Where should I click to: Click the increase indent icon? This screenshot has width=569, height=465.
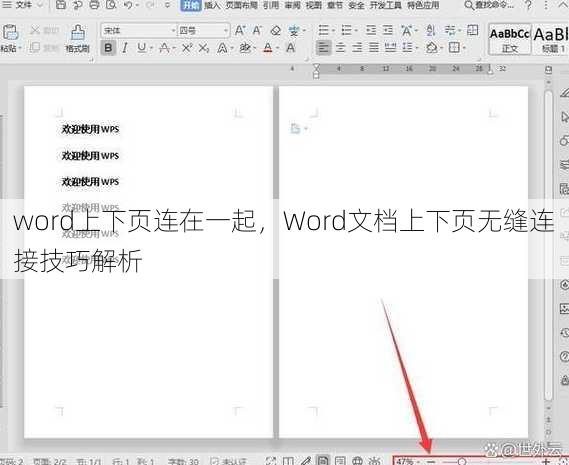[388, 30]
